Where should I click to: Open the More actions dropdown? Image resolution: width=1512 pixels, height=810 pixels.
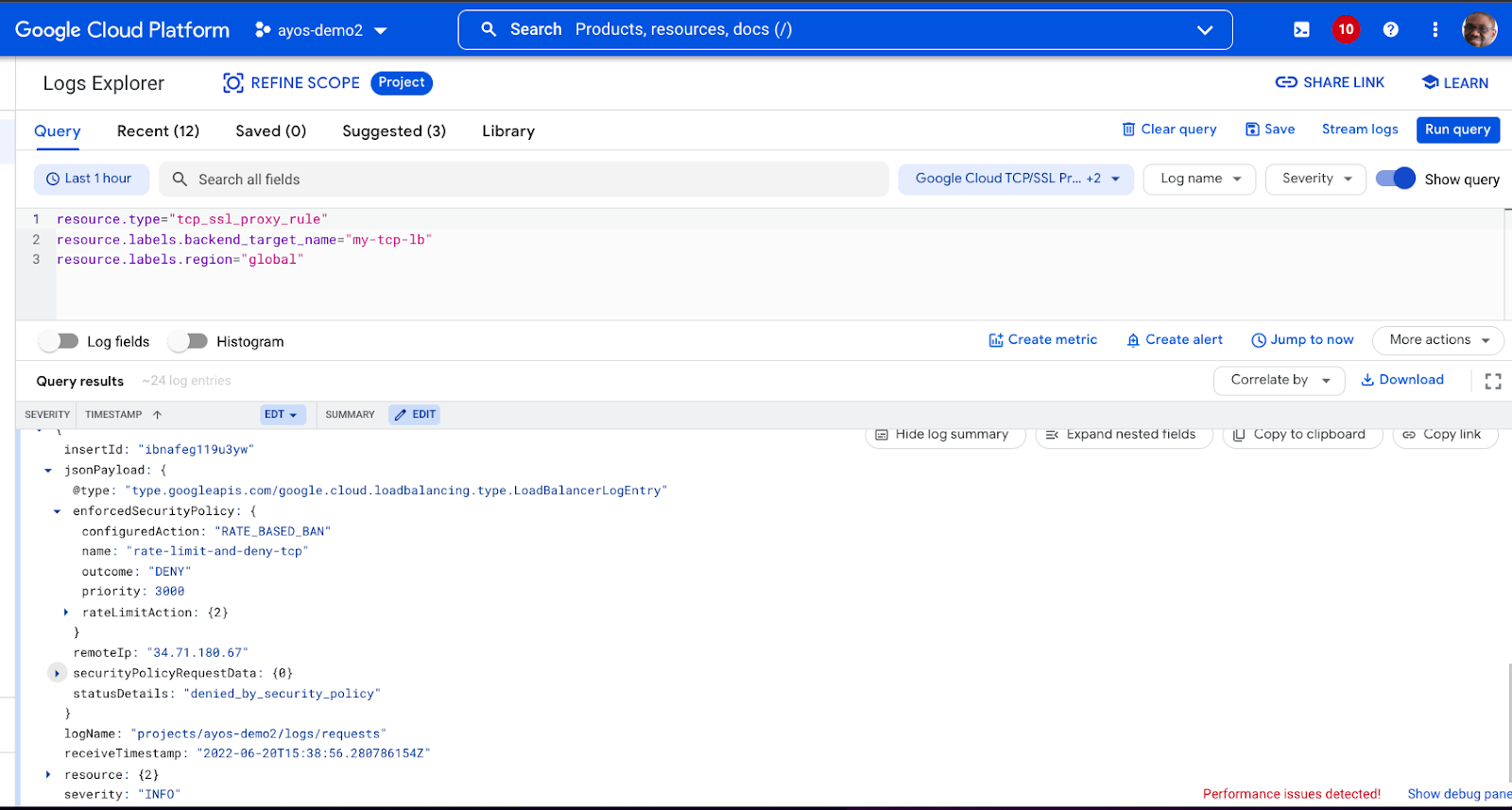[1438, 340]
